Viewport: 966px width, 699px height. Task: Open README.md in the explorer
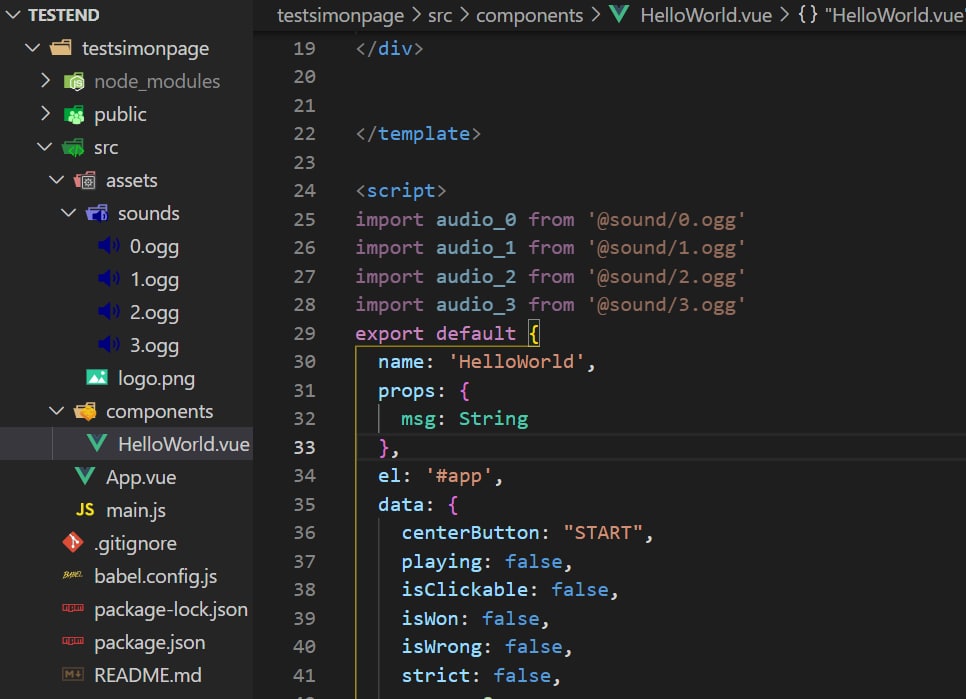(147, 675)
